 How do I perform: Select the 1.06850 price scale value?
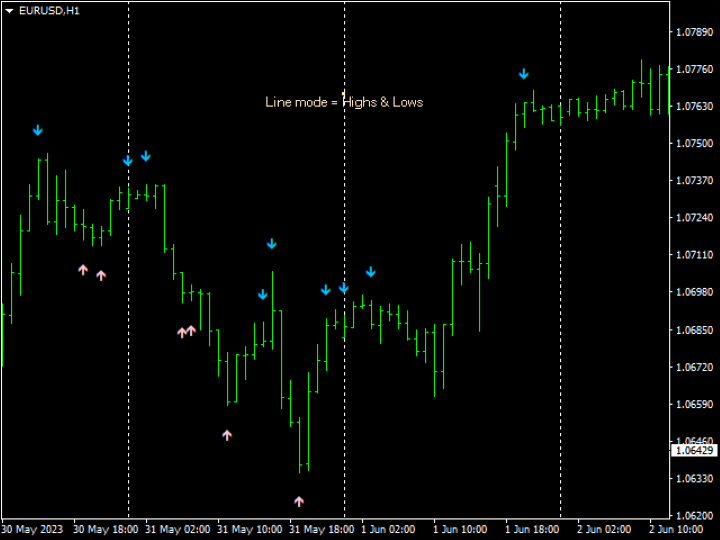(695, 330)
